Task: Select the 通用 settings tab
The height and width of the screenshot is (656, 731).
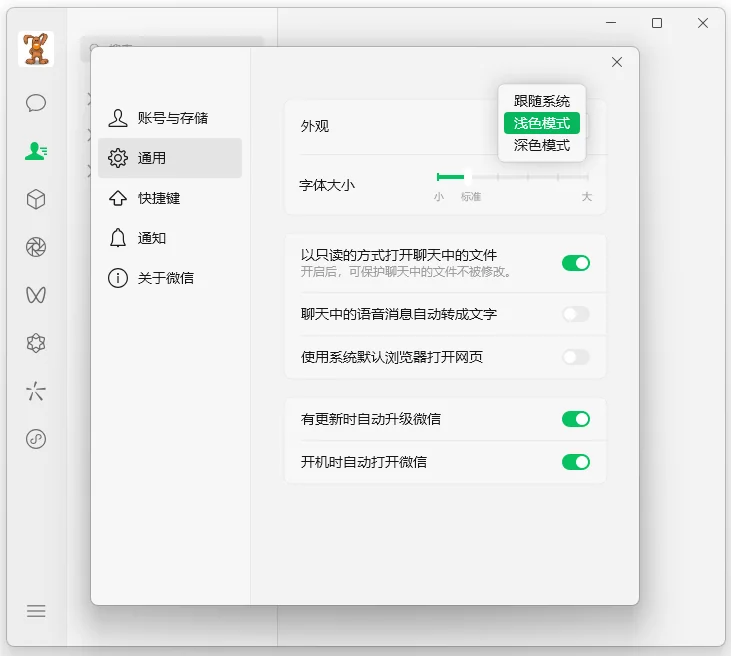Action: (170, 158)
